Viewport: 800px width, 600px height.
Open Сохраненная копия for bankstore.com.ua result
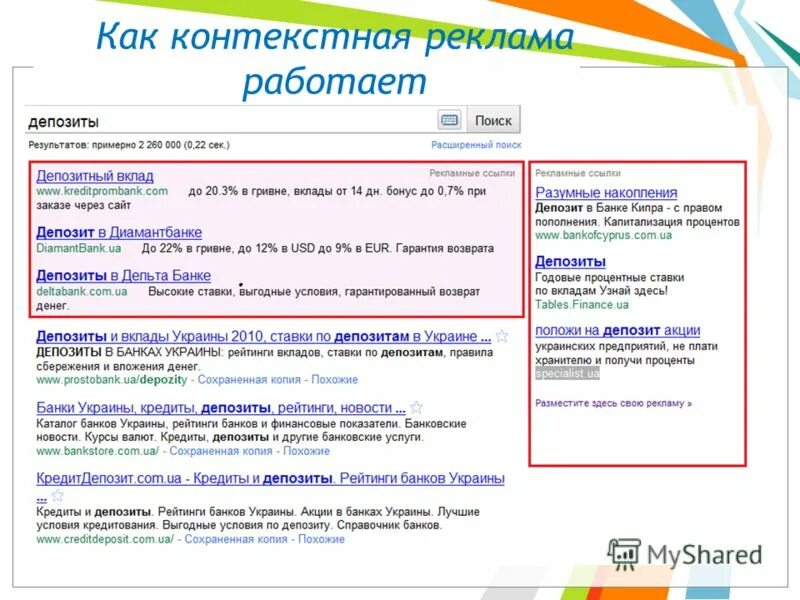(x=221, y=451)
